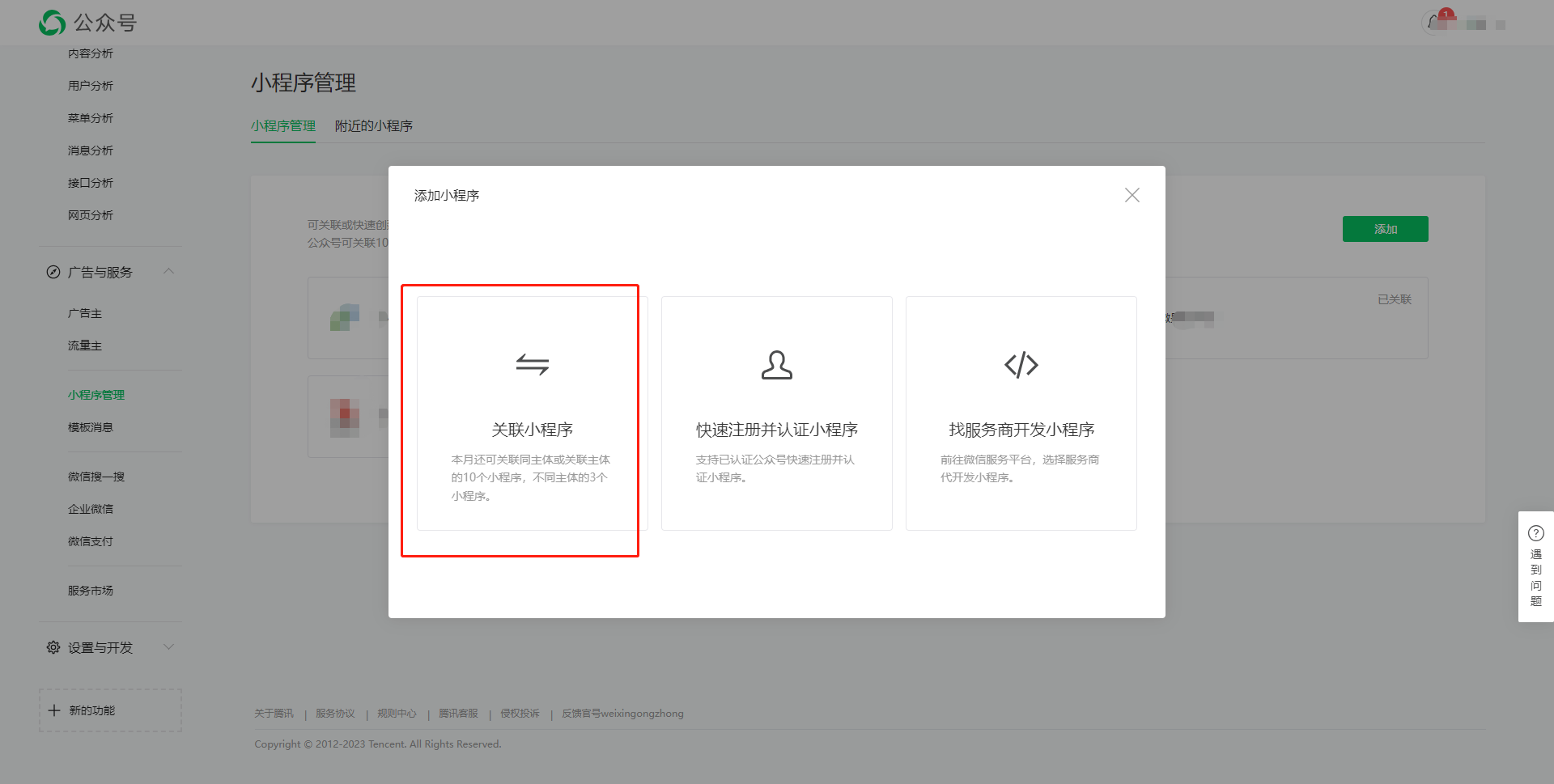This screenshot has height=784, width=1554.
Task: Switch to the 附近的小程序 tab
Action: (x=373, y=126)
